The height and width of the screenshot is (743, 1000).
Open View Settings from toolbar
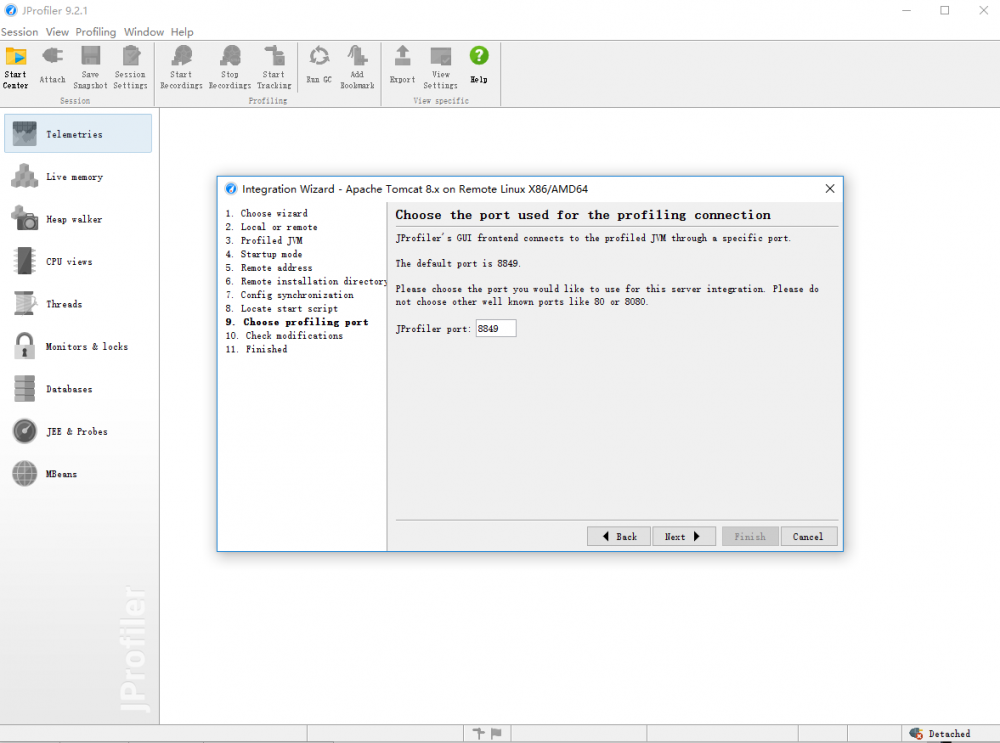441,68
